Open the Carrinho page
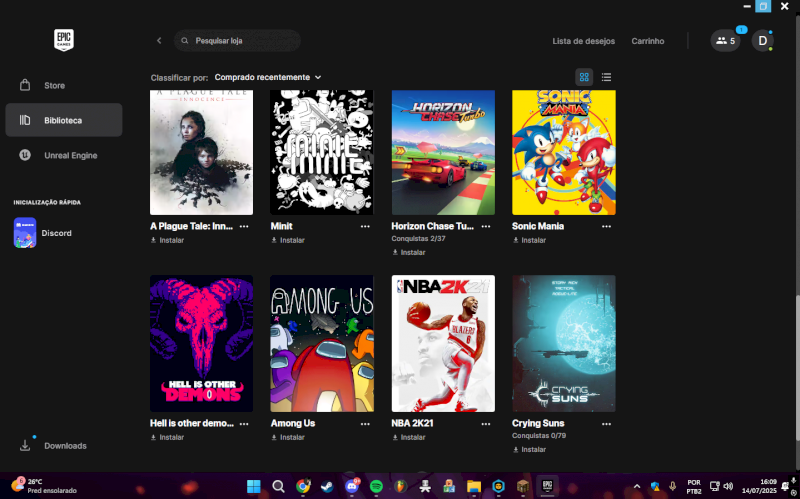The height and width of the screenshot is (499, 800). click(x=647, y=41)
